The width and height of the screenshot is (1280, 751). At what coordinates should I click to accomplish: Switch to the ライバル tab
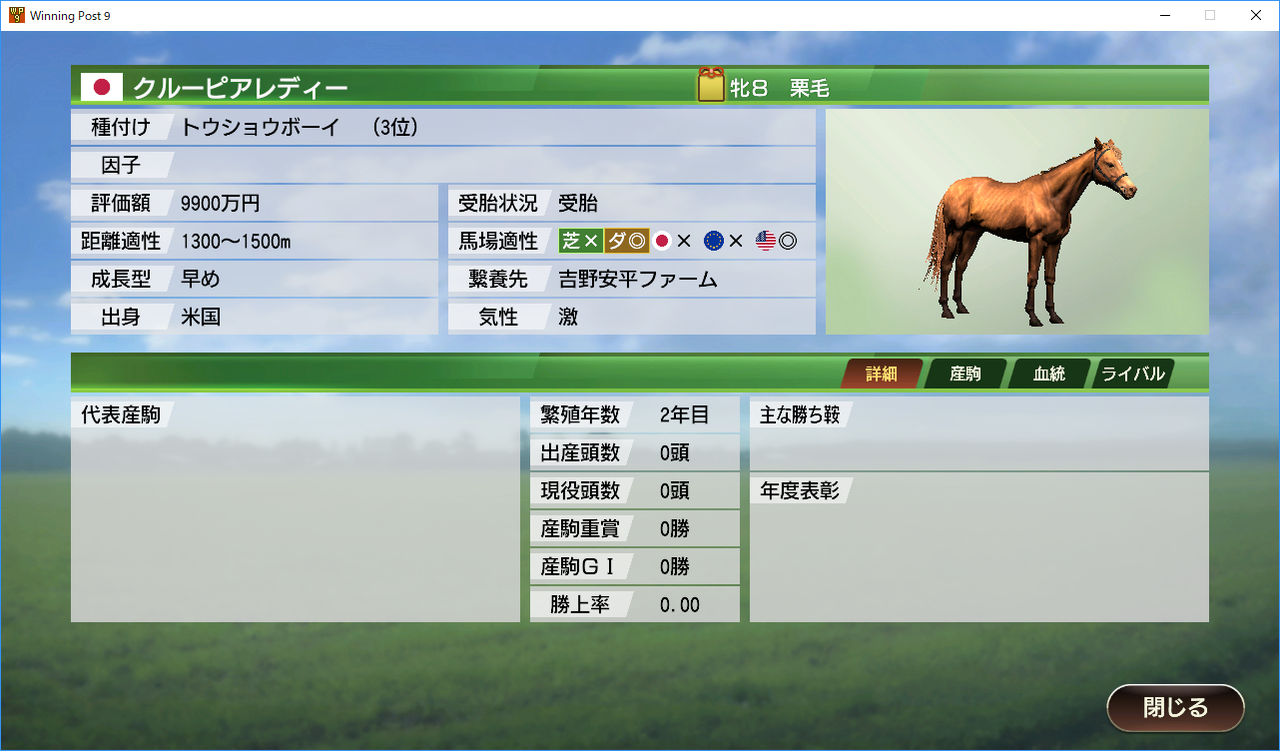tap(1132, 374)
